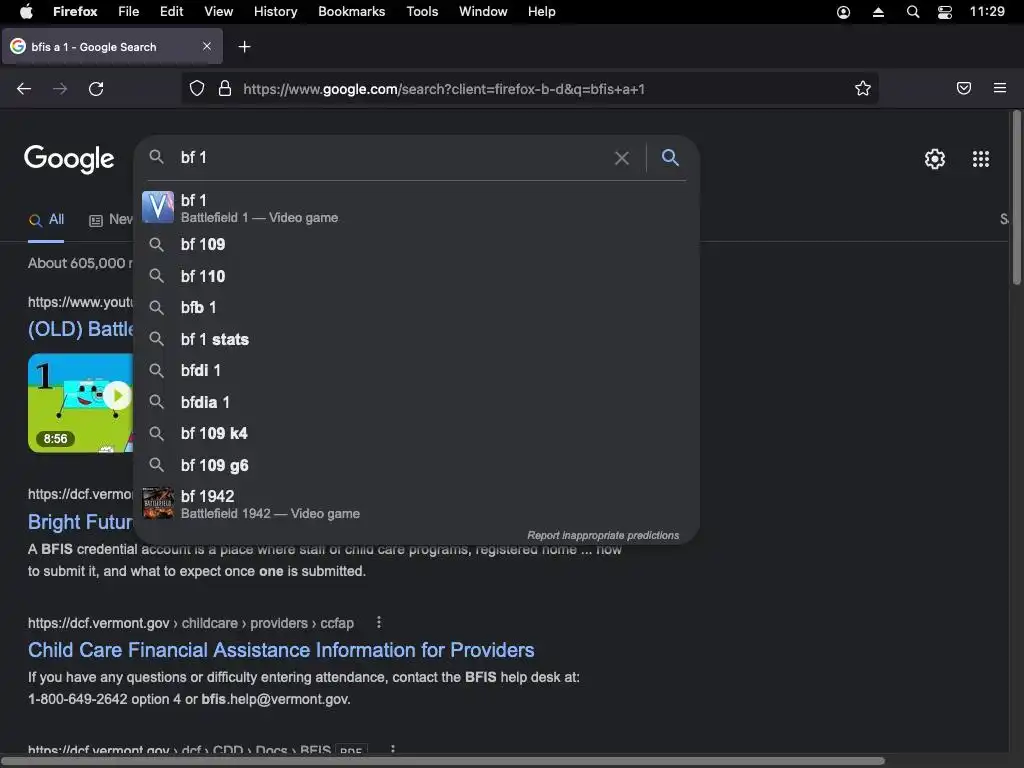Click magnifier icon beside 'bfb 1' suggestion
The height and width of the screenshot is (768, 1024).
coord(156,307)
